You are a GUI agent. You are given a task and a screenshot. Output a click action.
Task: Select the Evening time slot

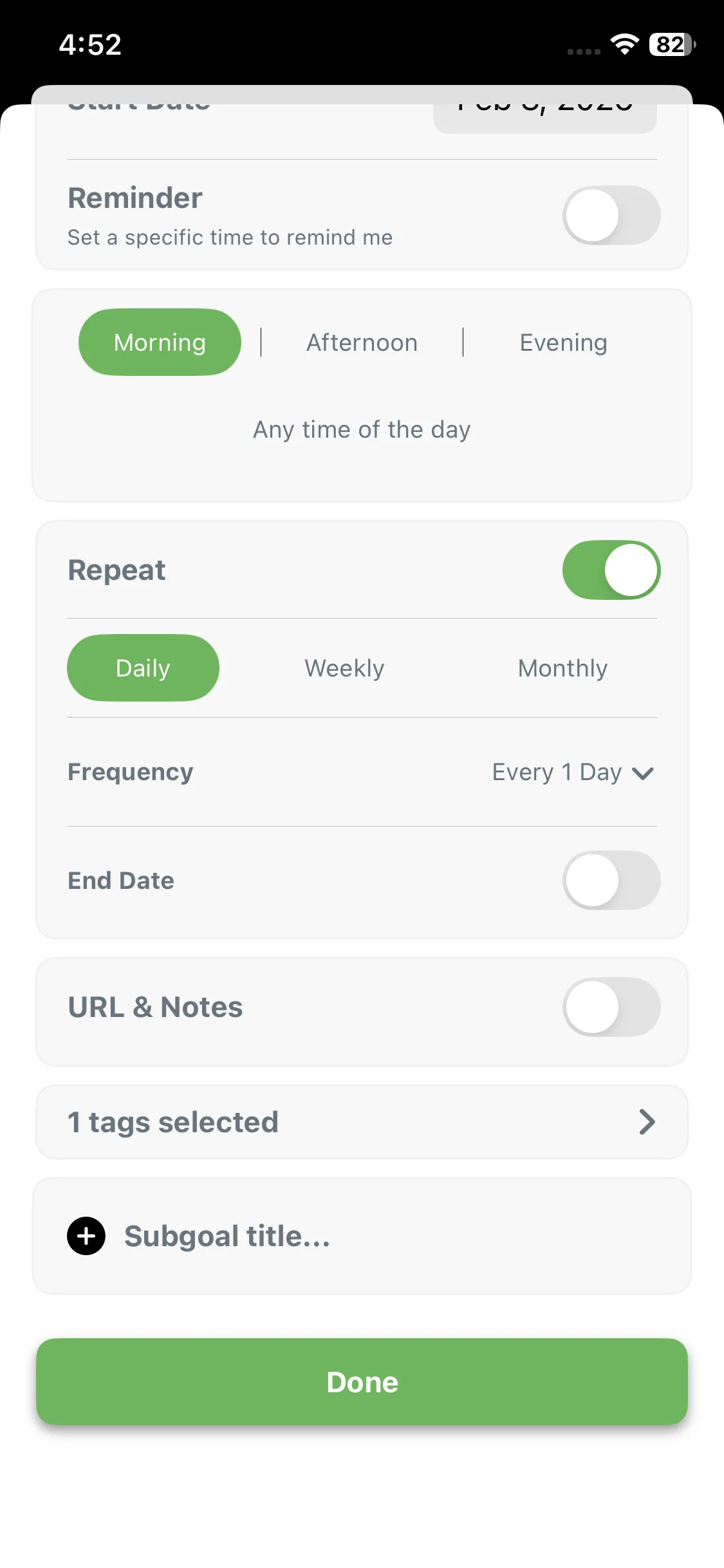(x=563, y=342)
